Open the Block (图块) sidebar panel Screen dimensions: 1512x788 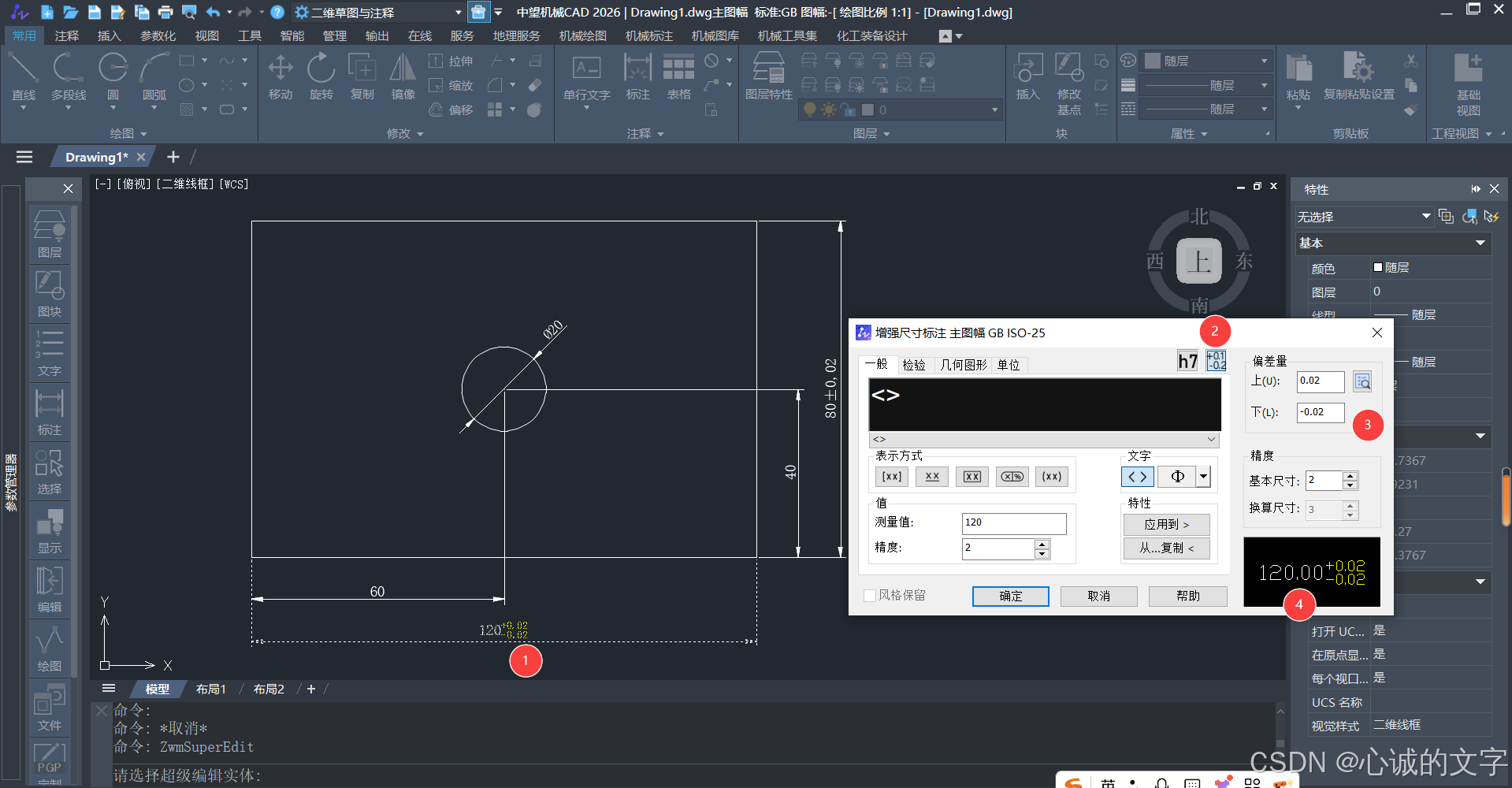pos(50,293)
